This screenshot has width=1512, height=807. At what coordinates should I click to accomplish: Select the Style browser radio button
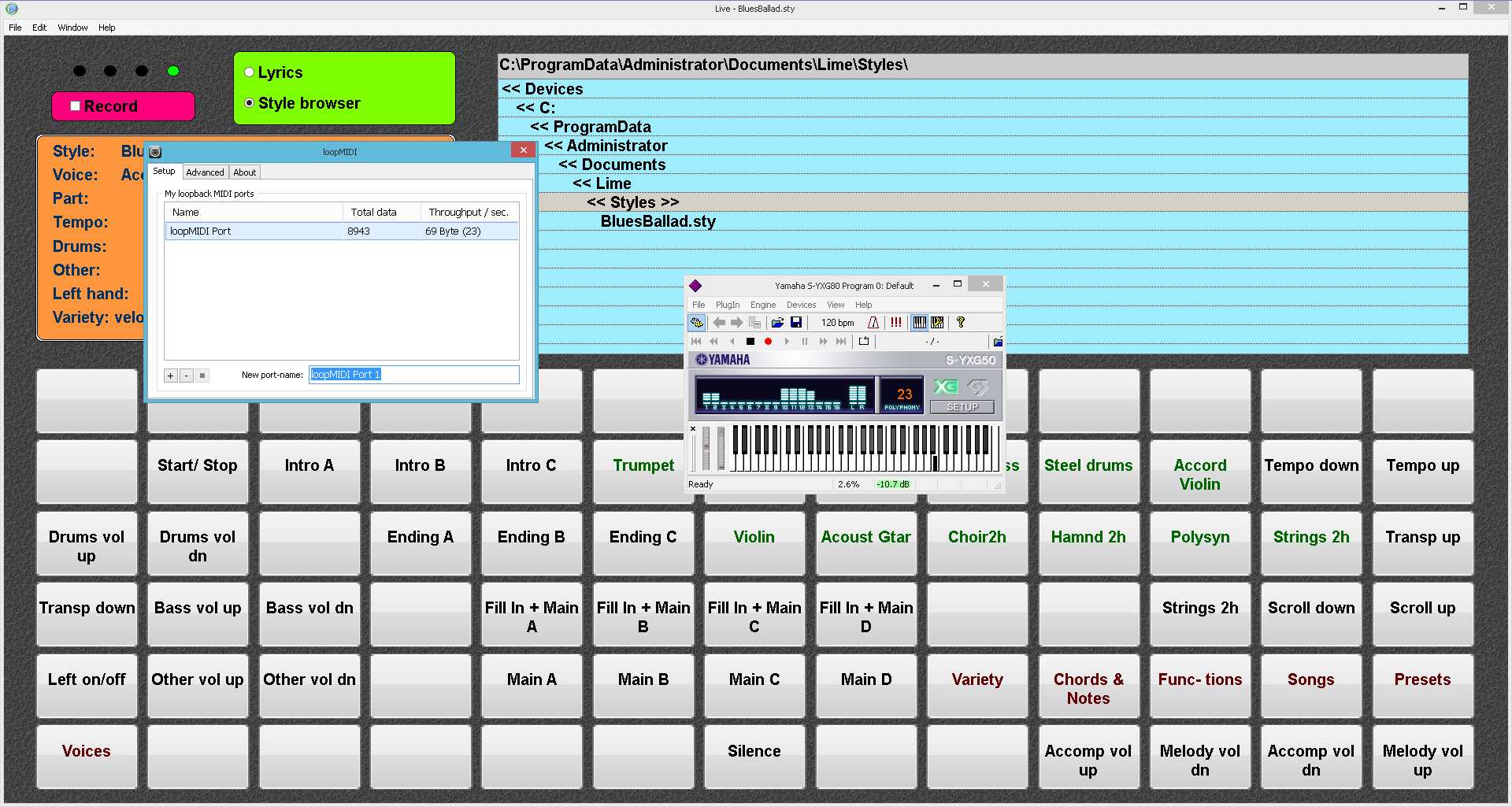click(x=249, y=103)
